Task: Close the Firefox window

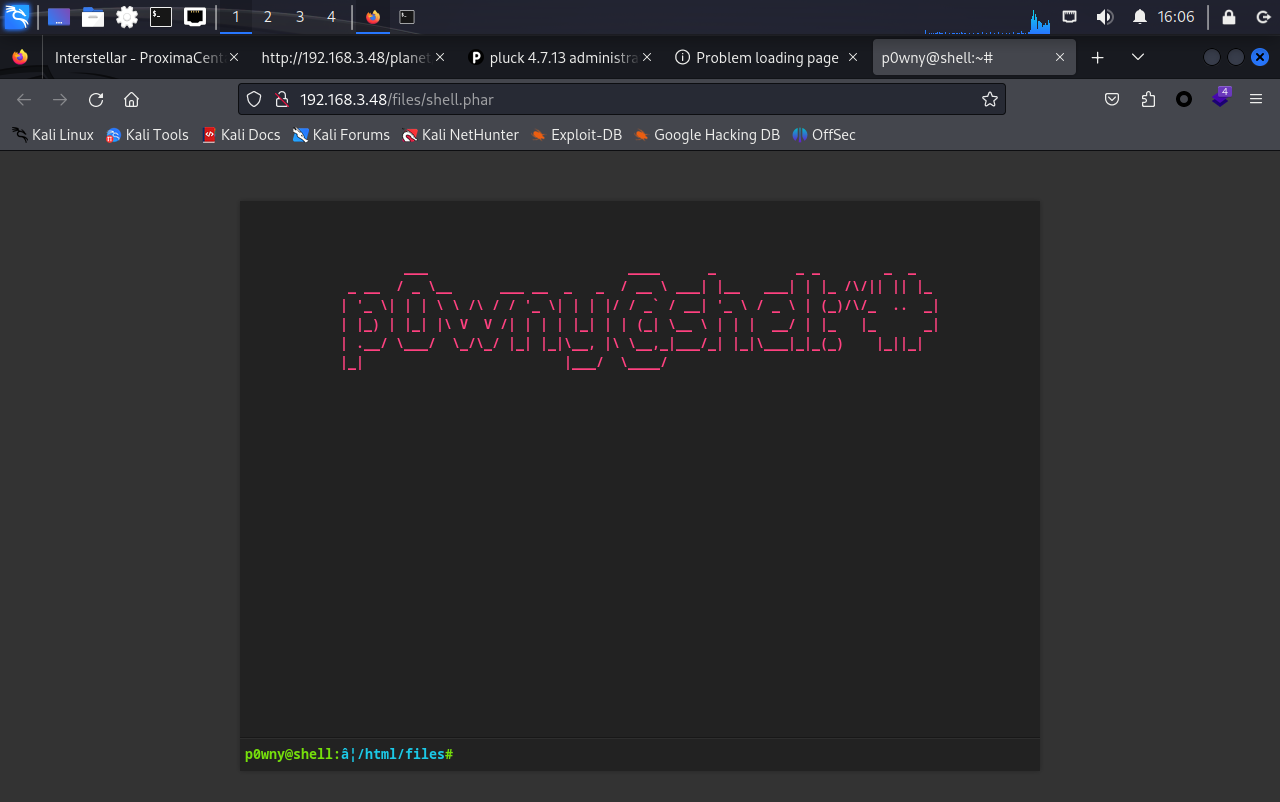Action: tap(1260, 58)
